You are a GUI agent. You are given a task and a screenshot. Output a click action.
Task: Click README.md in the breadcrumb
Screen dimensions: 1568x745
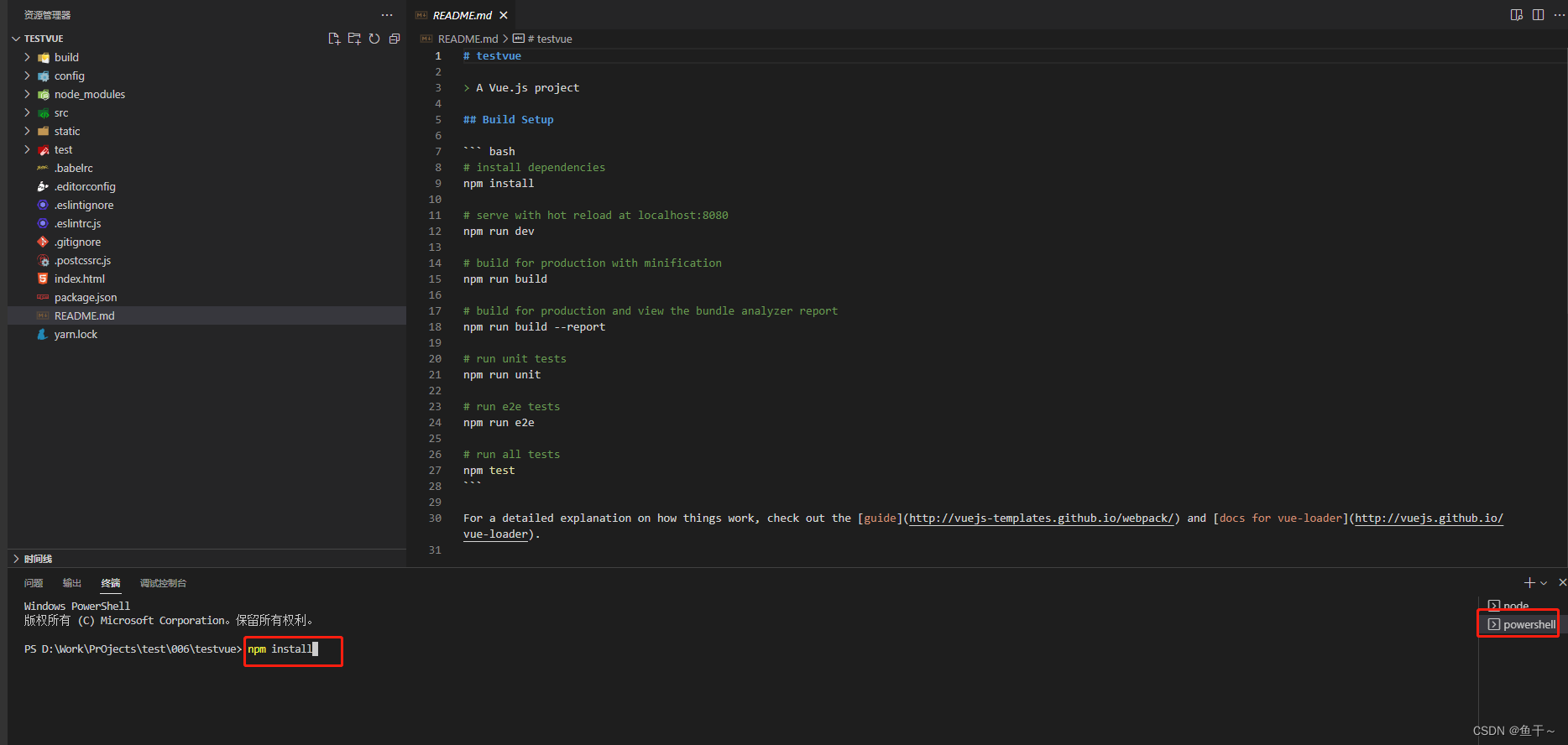click(468, 39)
